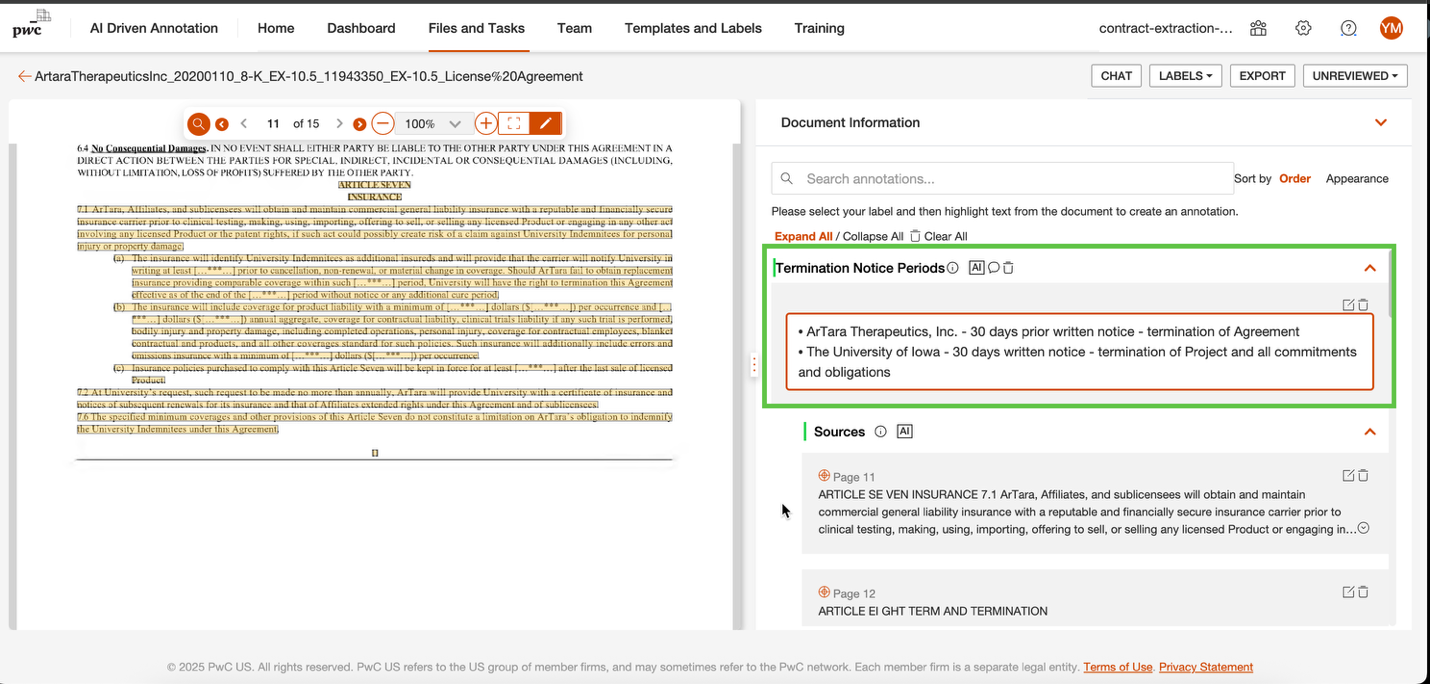Toggle the AI indicator on Sources
Viewport: 1430px width, 684px height.
(904, 431)
